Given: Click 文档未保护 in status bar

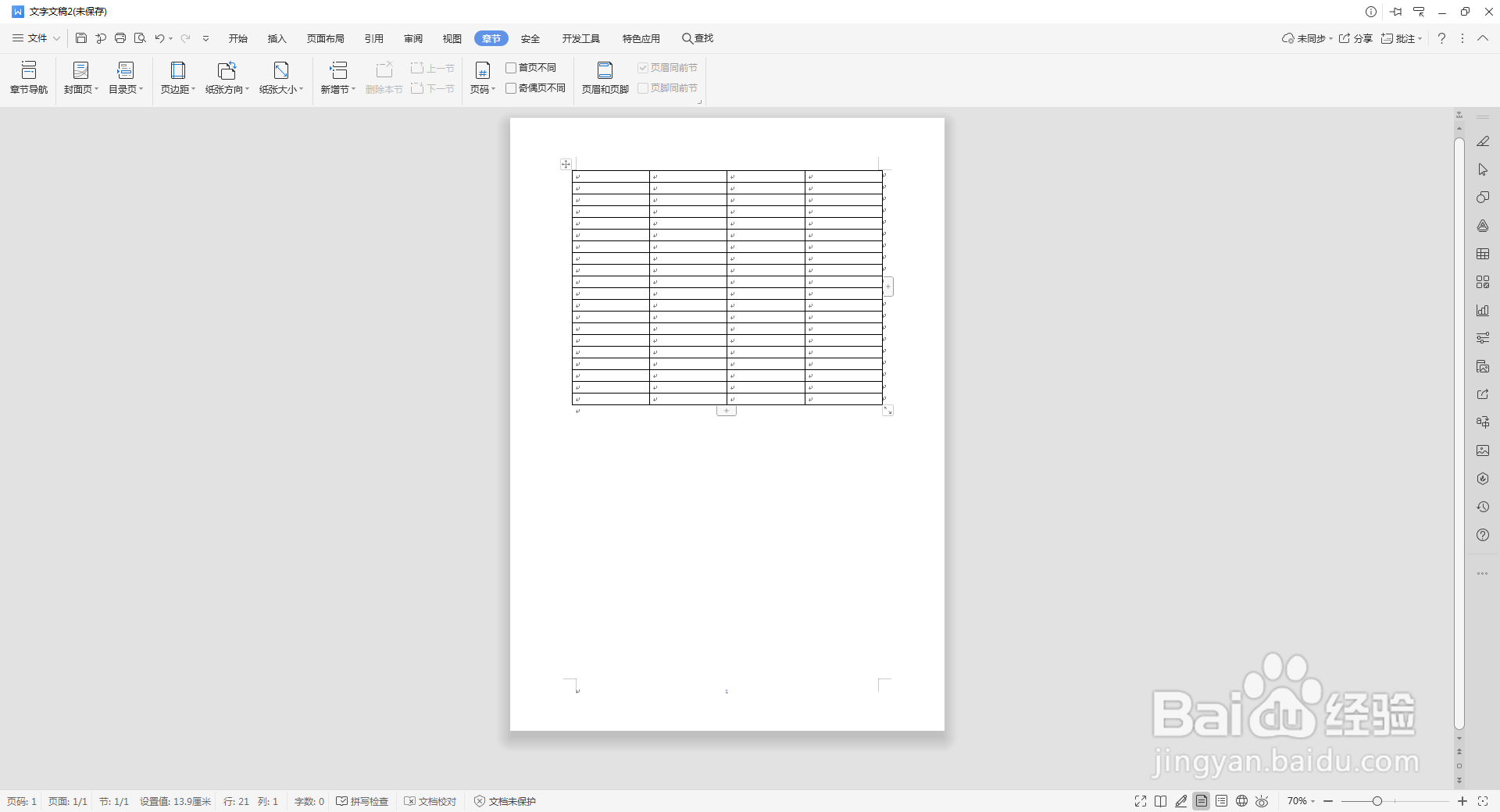Looking at the screenshot, I should [505, 801].
